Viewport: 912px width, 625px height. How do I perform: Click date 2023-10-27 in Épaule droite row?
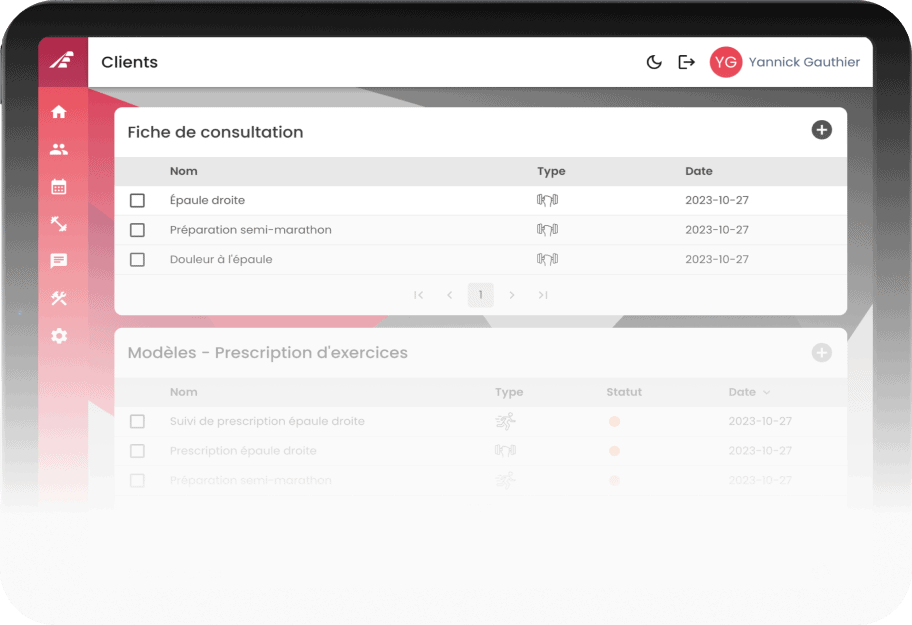point(717,200)
